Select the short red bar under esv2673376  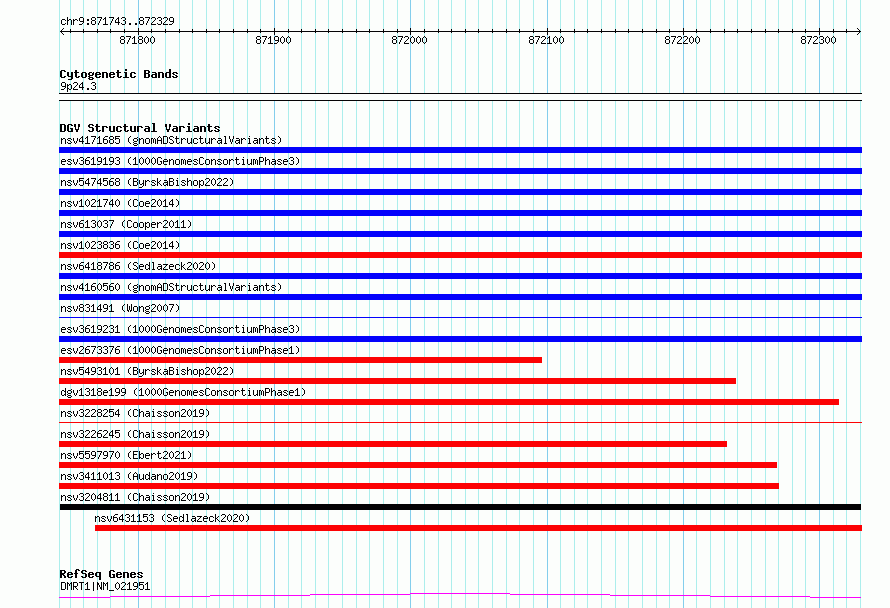tap(300, 360)
